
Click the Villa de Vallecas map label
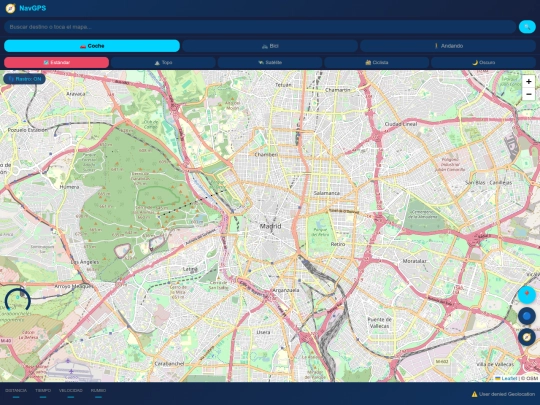[x=495, y=364]
